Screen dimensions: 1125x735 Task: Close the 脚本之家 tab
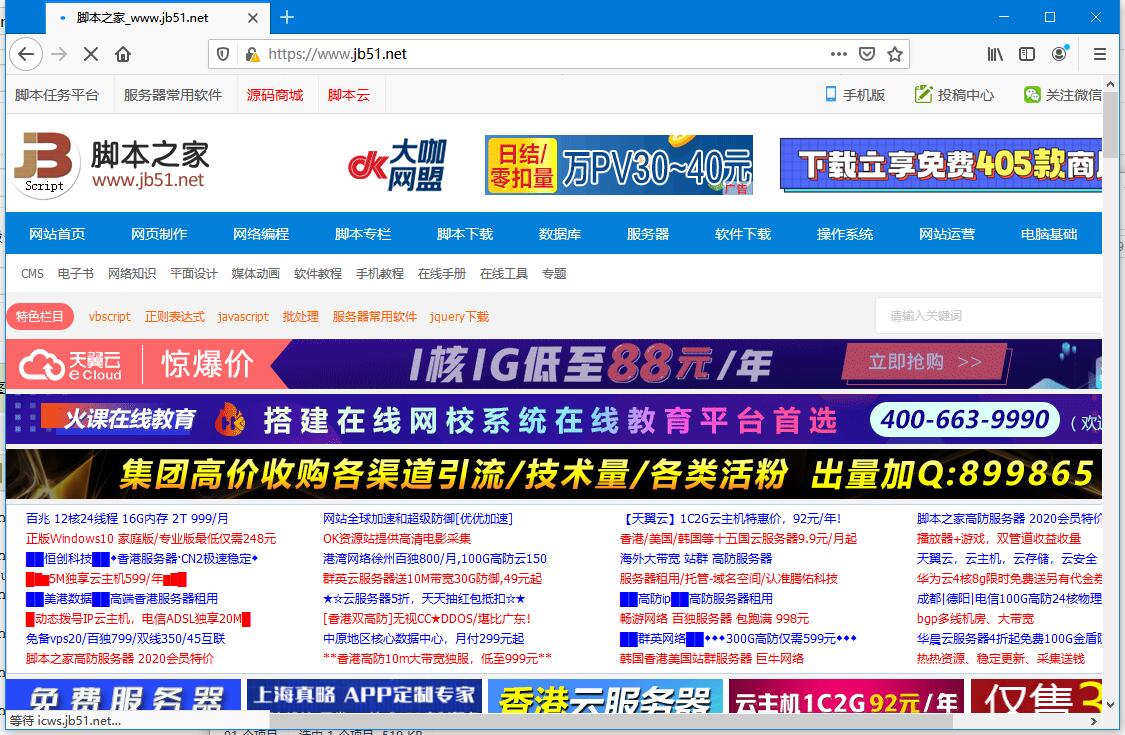(x=253, y=18)
